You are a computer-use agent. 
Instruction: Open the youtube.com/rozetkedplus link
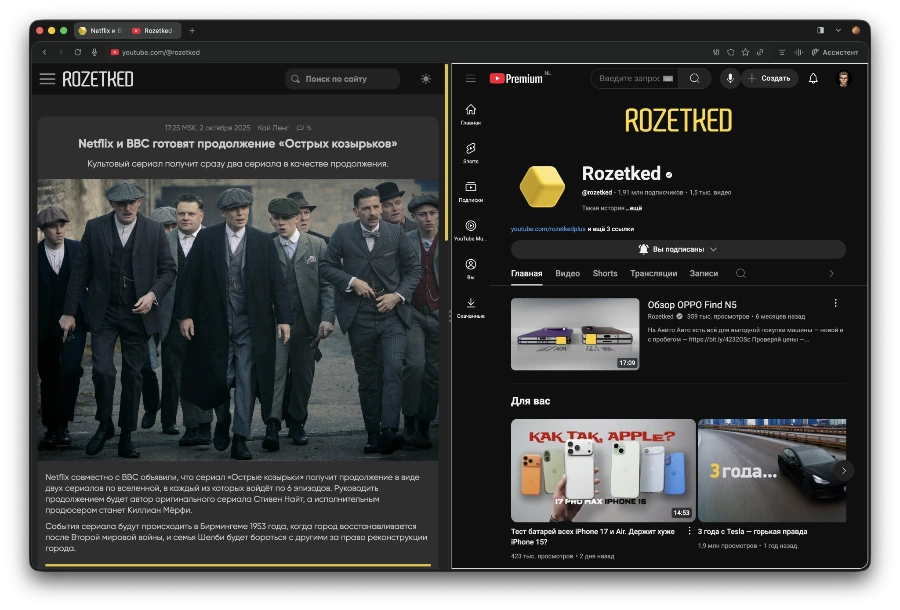coord(548,229)
